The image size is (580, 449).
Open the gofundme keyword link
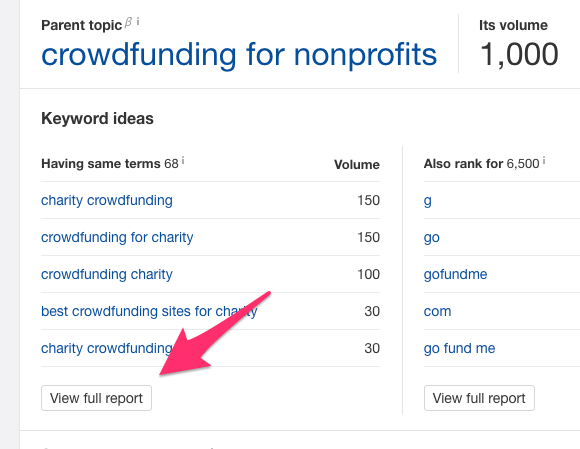(455, 274)
